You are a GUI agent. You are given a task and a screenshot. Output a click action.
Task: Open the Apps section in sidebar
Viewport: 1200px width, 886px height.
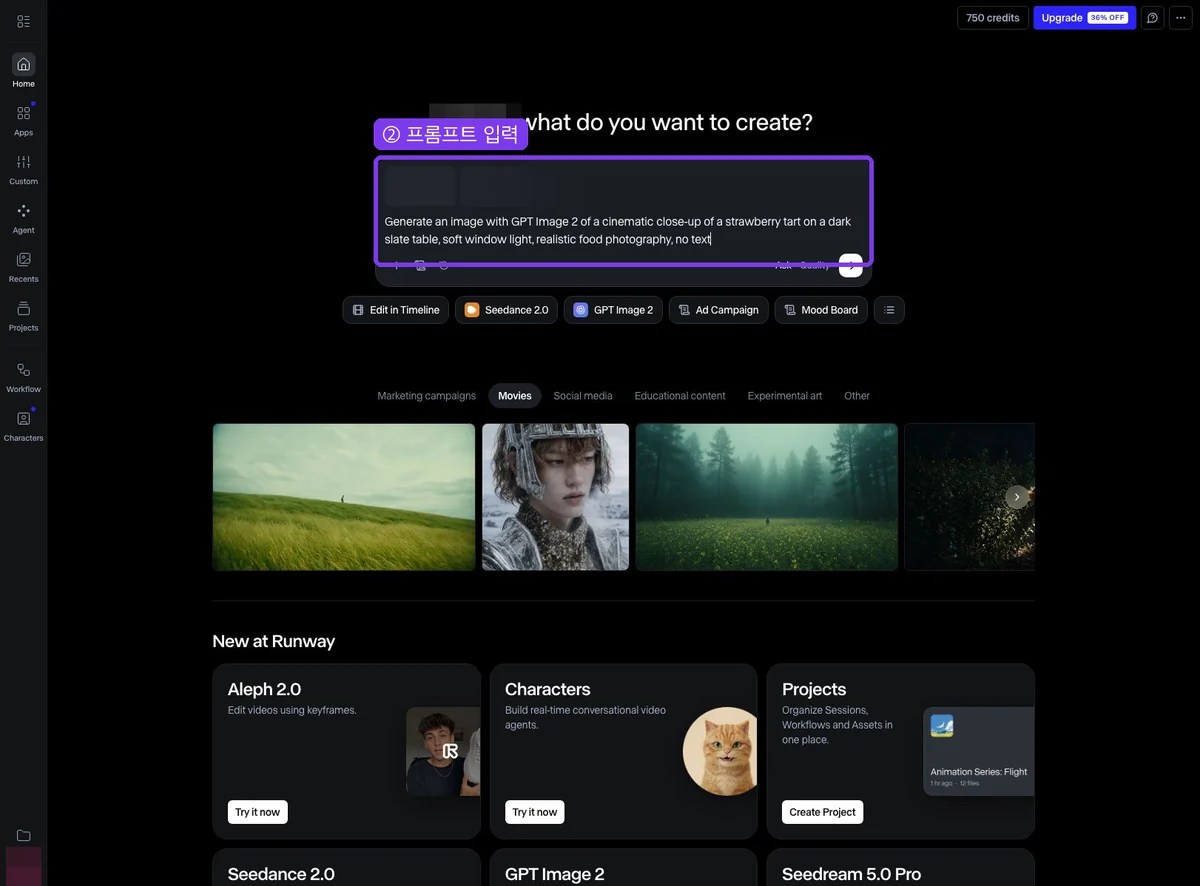pyautogui.click(x=23, y=120)
